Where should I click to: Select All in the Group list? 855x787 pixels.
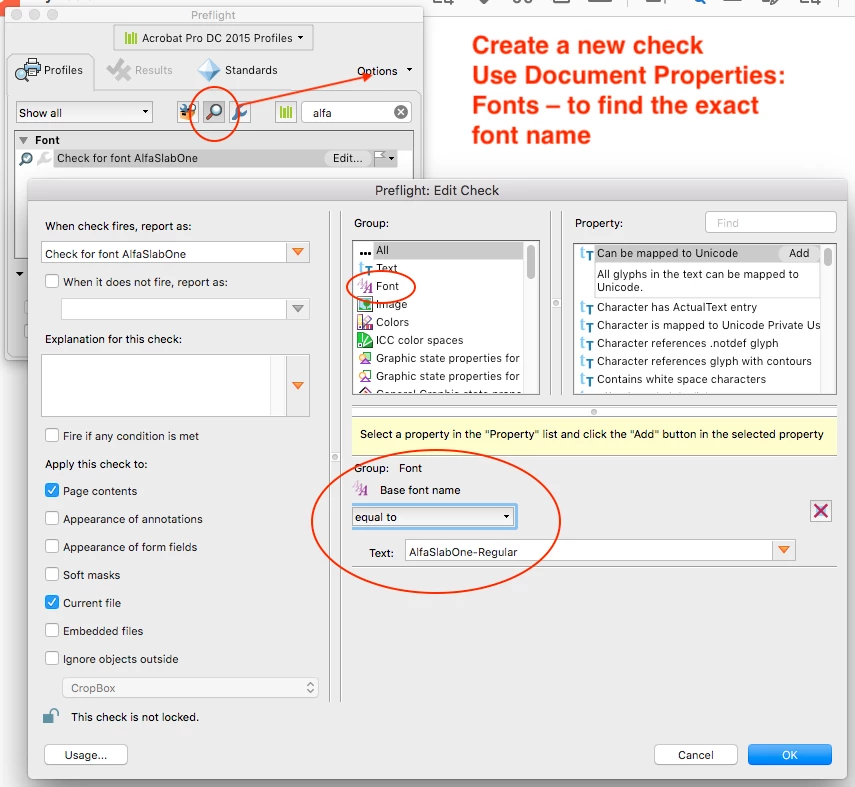(x=439, y=250)
